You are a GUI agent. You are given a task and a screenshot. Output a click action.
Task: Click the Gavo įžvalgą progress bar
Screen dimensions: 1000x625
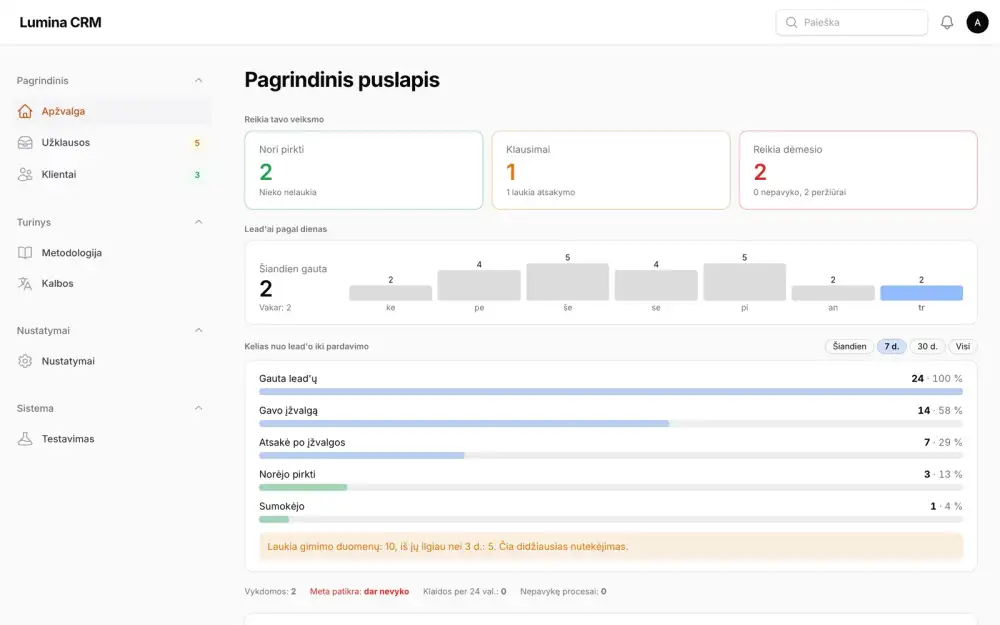[611, 423]
